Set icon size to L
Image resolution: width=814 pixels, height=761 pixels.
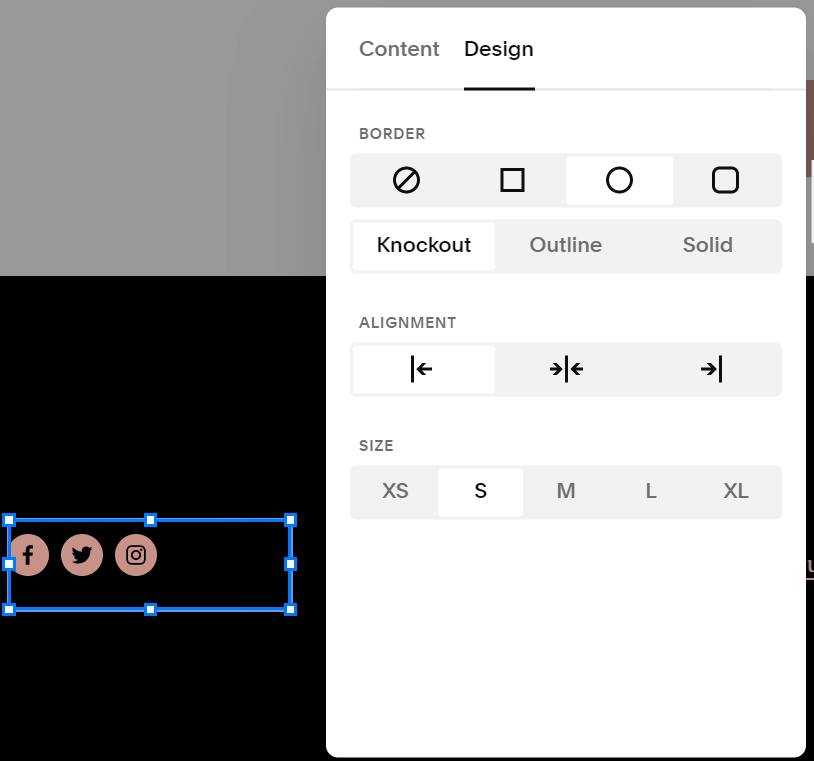651,492
